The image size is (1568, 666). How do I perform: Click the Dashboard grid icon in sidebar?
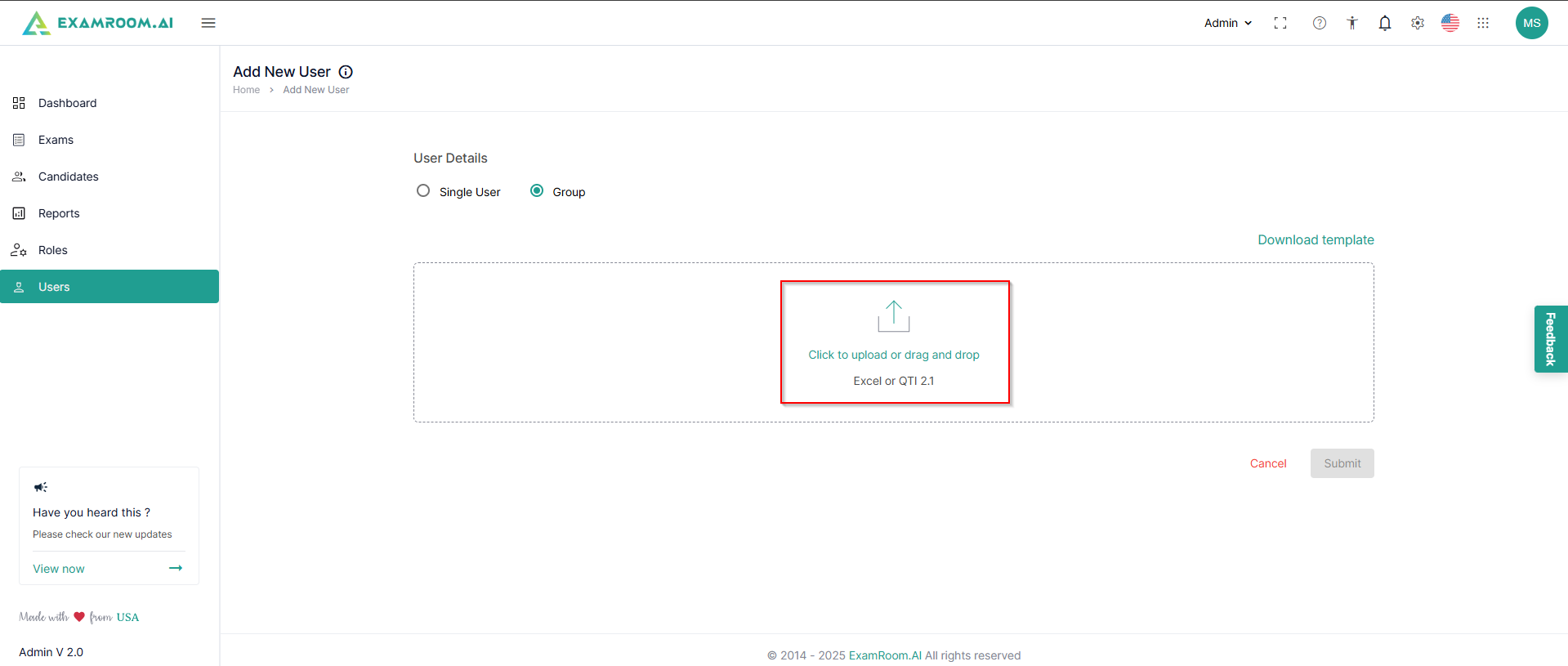pos(19,103)
